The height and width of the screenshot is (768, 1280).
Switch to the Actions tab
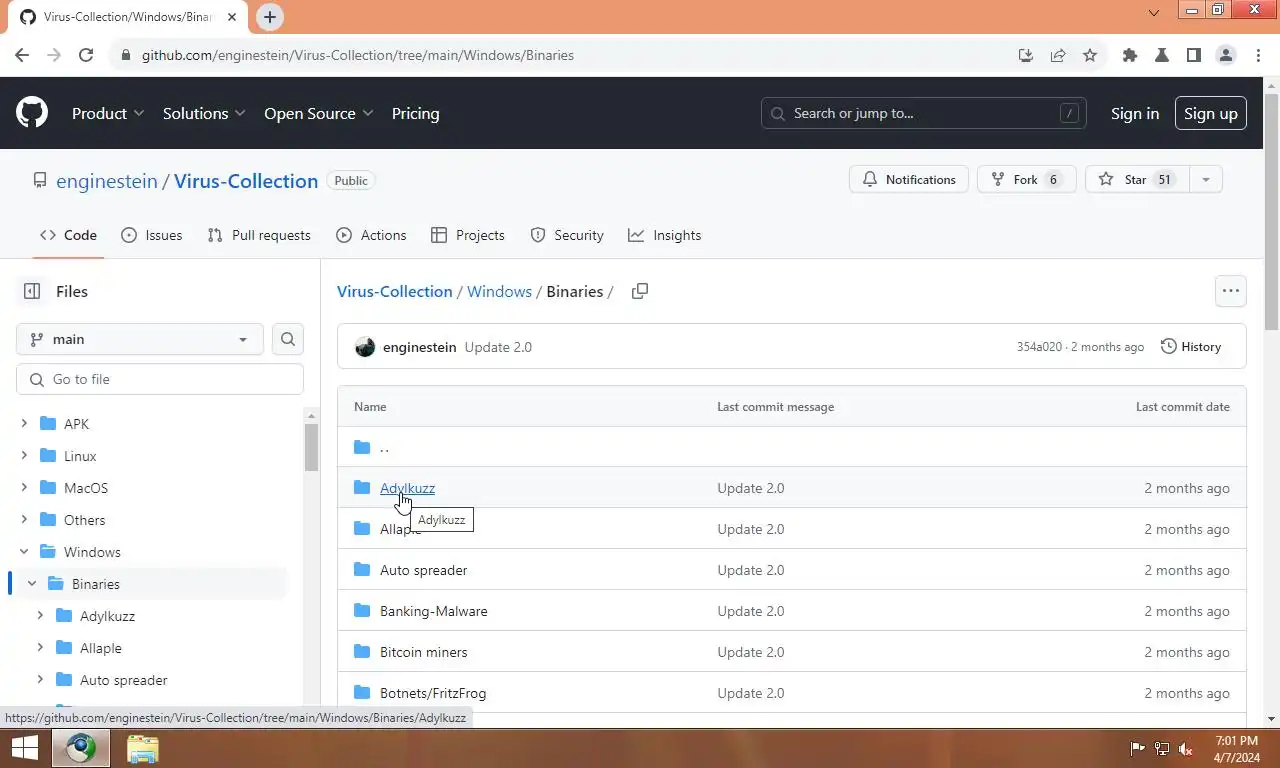click(371, 235)
